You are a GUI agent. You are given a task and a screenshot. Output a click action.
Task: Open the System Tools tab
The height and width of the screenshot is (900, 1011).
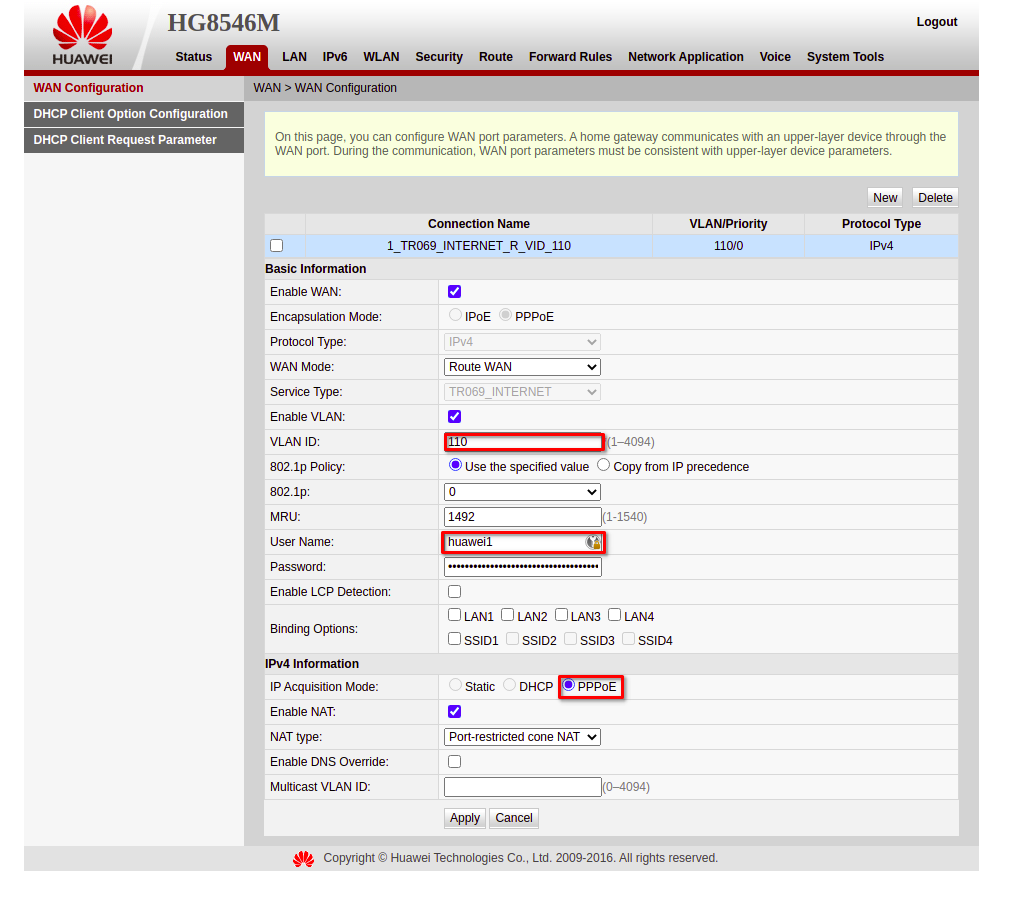pos(845,57)
